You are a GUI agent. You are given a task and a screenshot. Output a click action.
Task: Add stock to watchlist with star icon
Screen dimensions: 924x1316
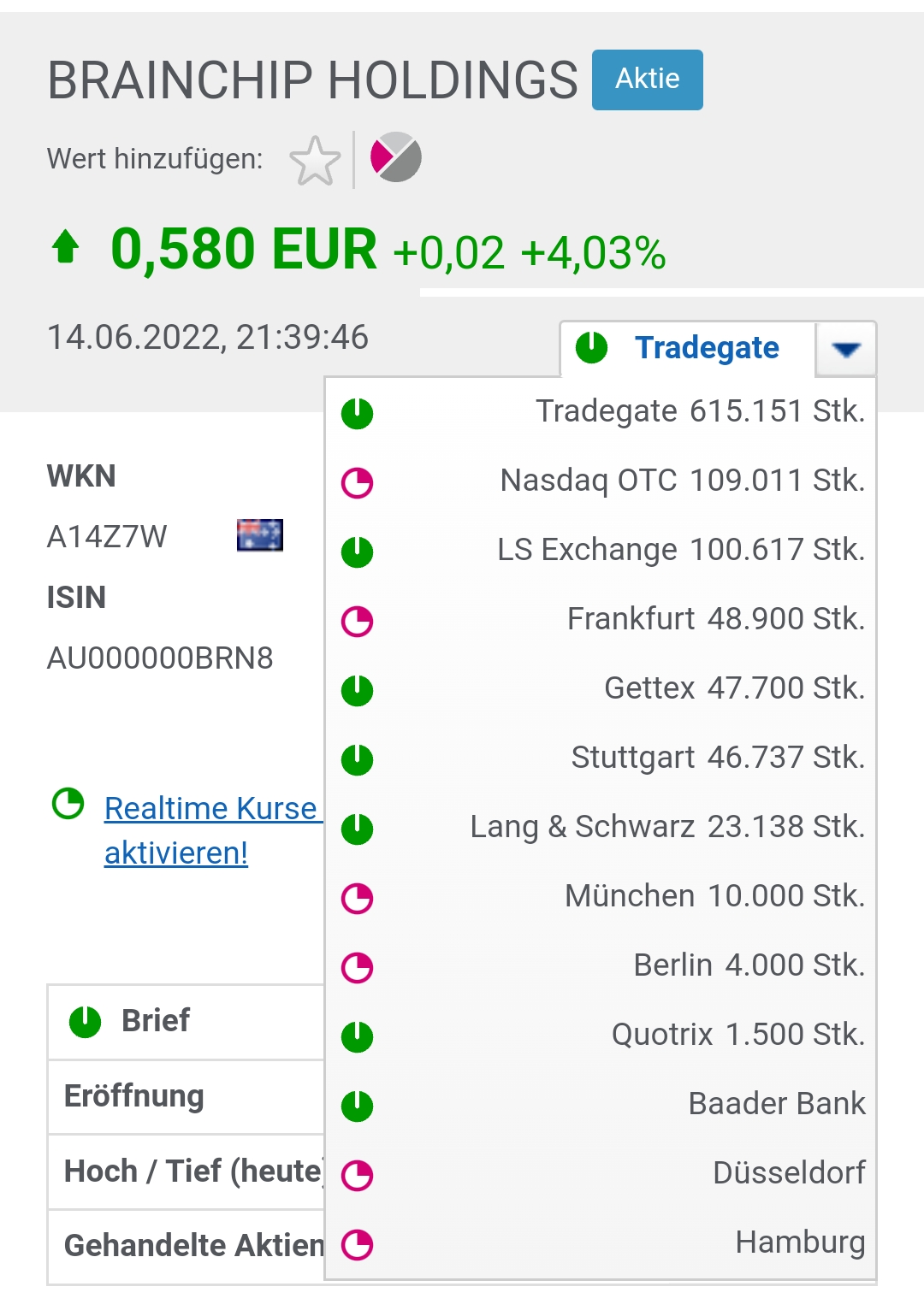[315, 160]
